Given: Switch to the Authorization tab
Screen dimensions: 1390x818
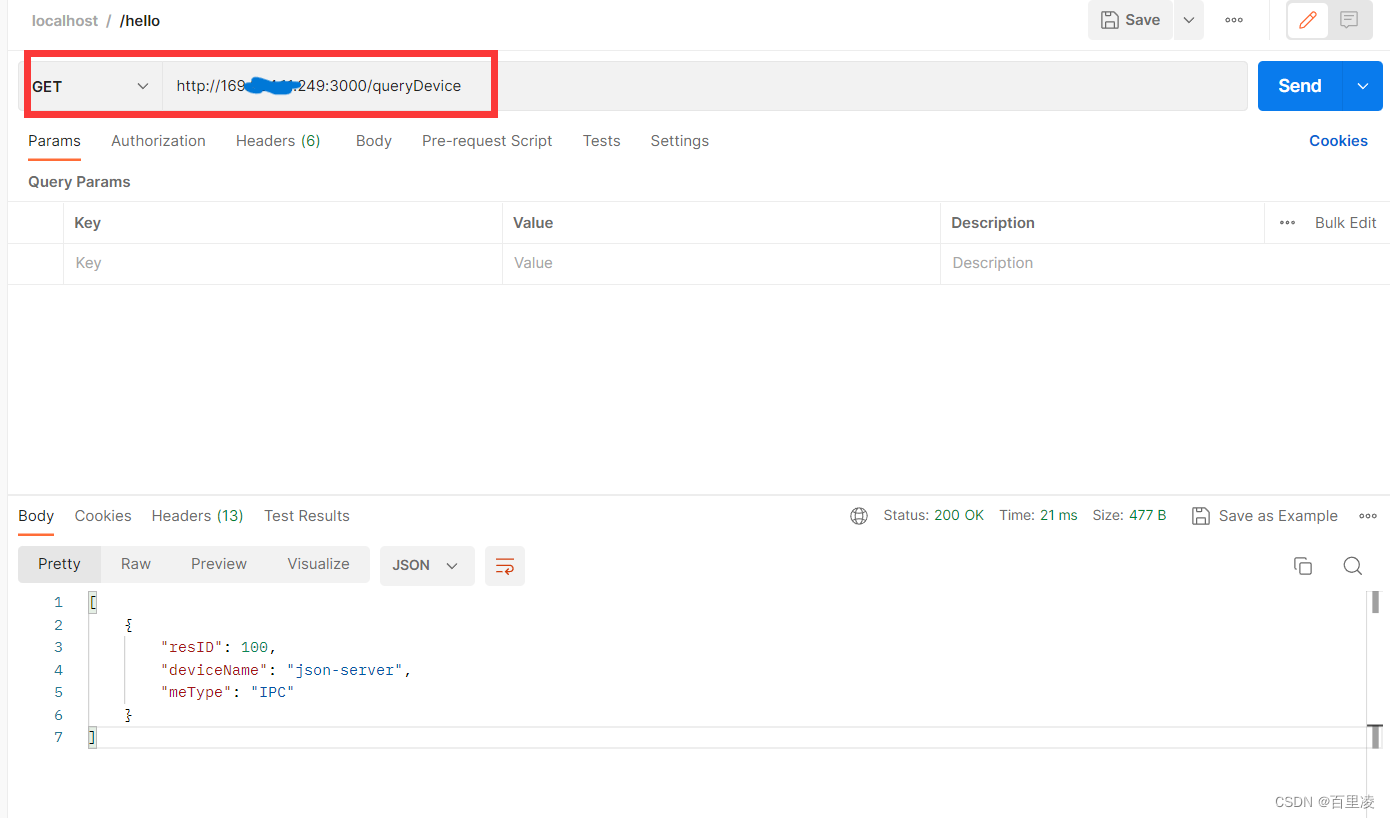Looking at the screenshot, I should (158, 141).
